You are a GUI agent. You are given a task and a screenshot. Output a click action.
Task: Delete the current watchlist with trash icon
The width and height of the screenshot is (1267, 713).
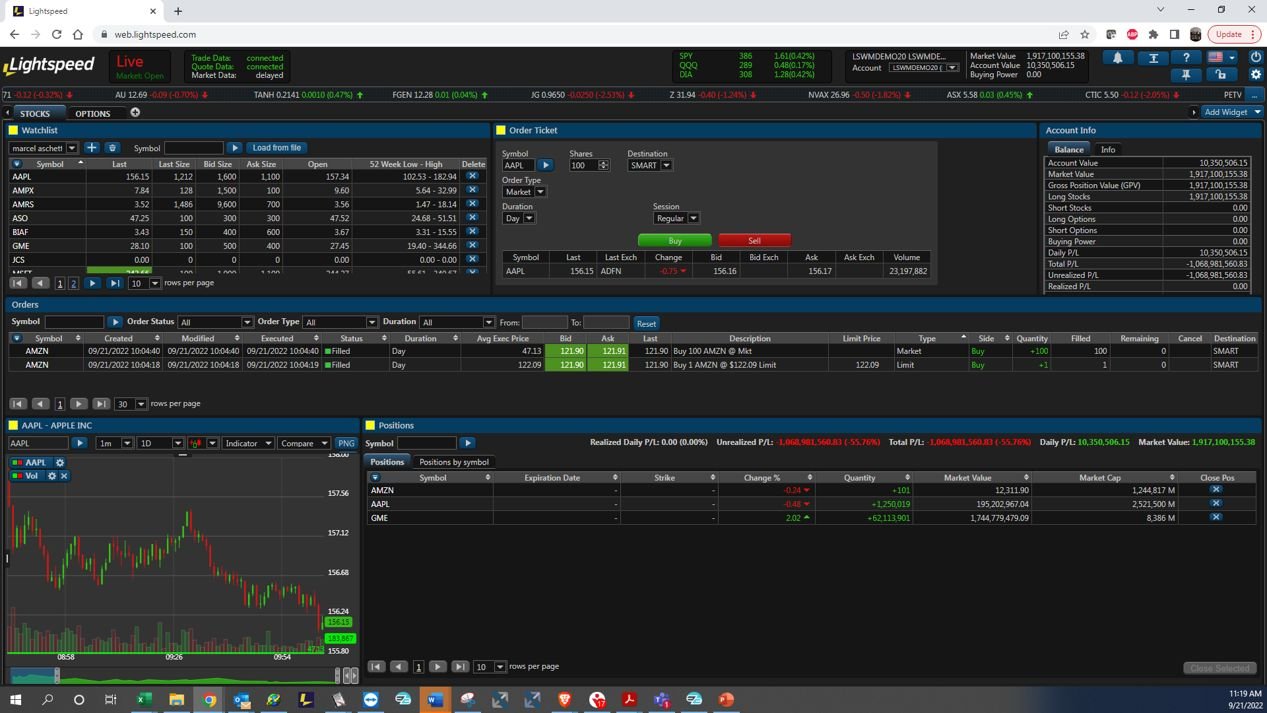point(112,148)
